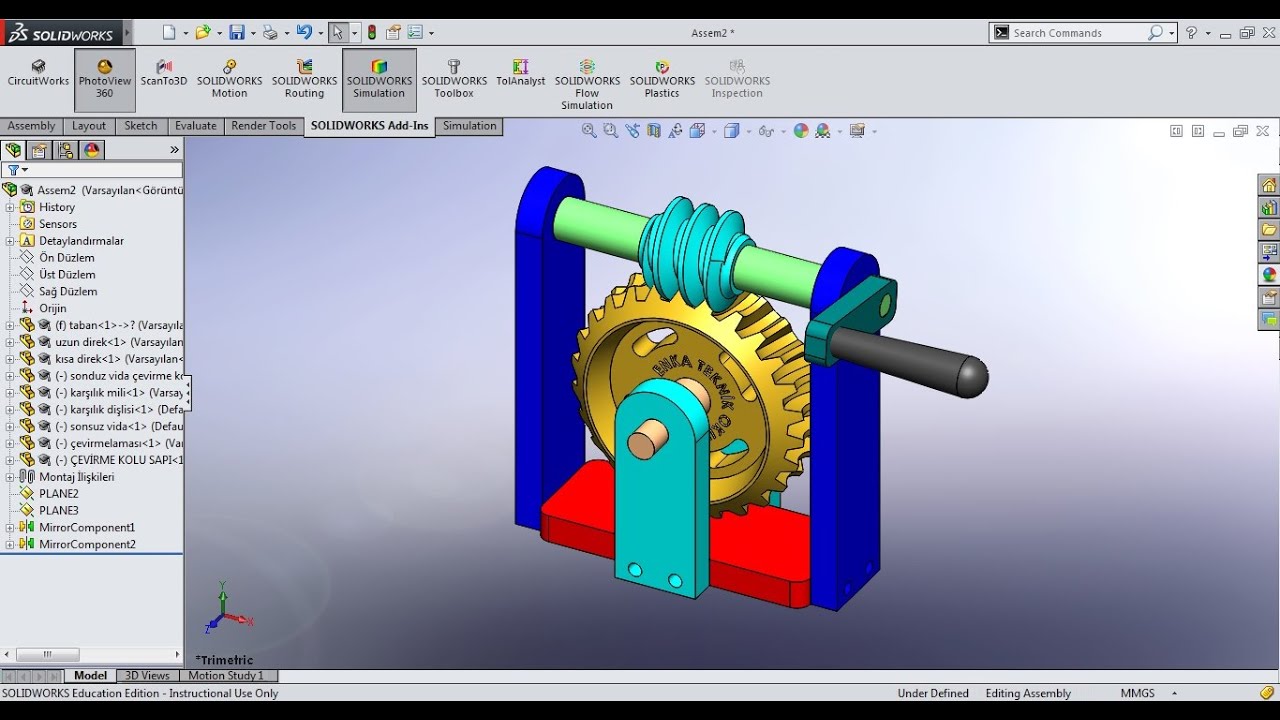The image size is (1280, 720).
Task: Open the SOLIDWORKS Resources home pane
Action: 1269,186
